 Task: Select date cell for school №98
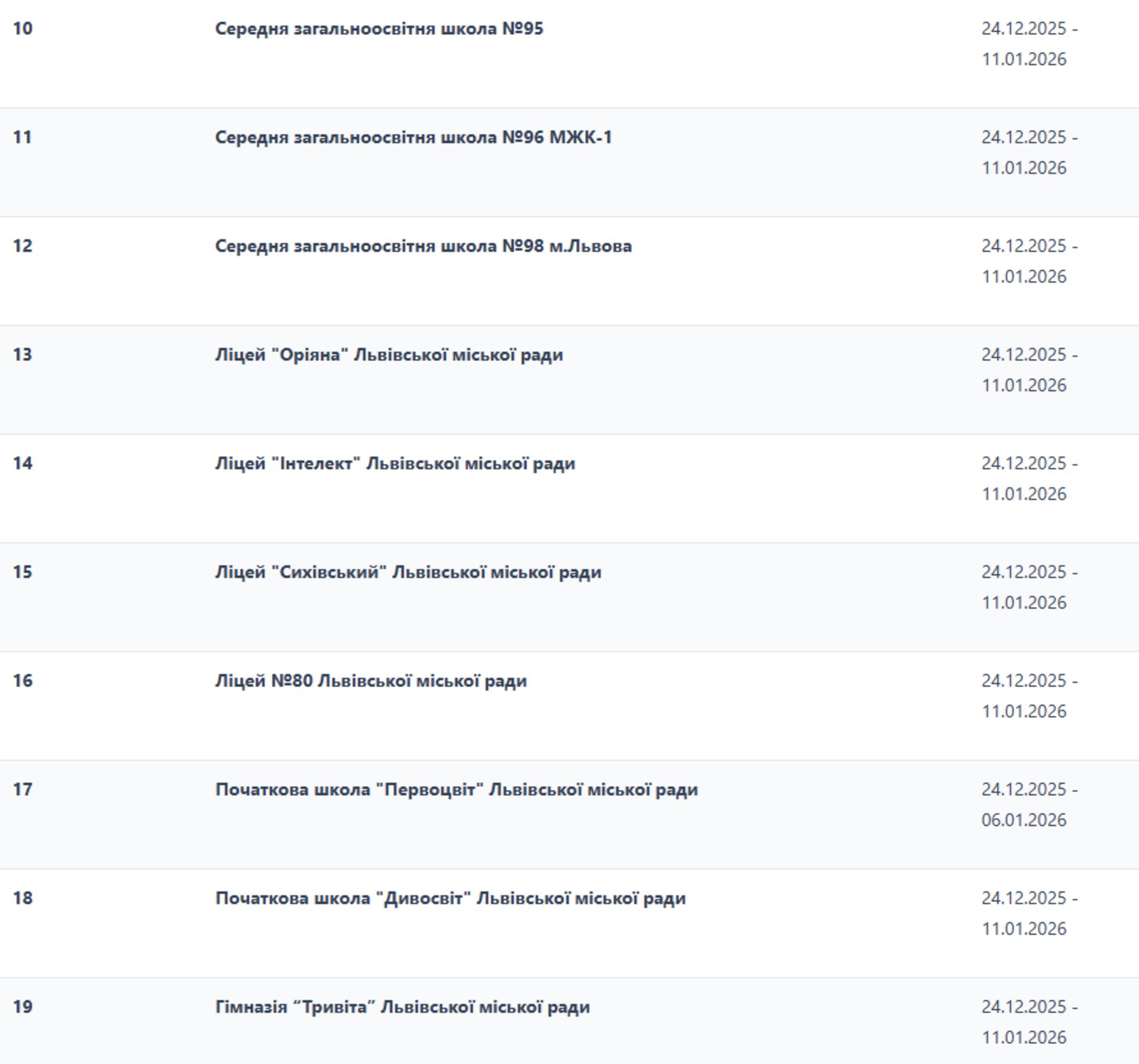(1029, 261)
